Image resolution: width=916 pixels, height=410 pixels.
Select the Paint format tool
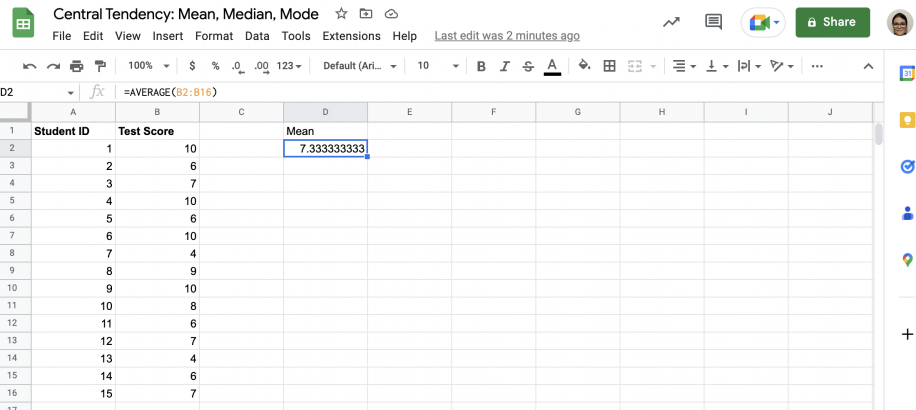point(100,66)
